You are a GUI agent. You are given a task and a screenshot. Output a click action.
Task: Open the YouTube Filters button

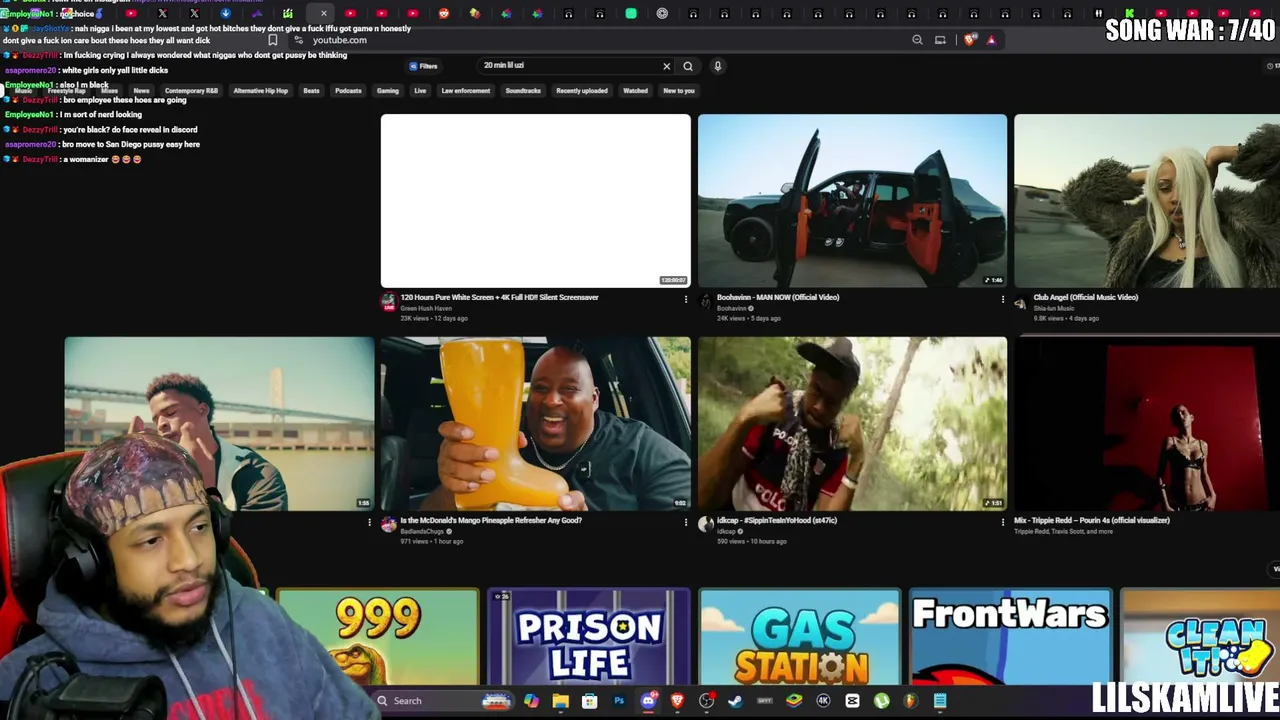point(423,66)
